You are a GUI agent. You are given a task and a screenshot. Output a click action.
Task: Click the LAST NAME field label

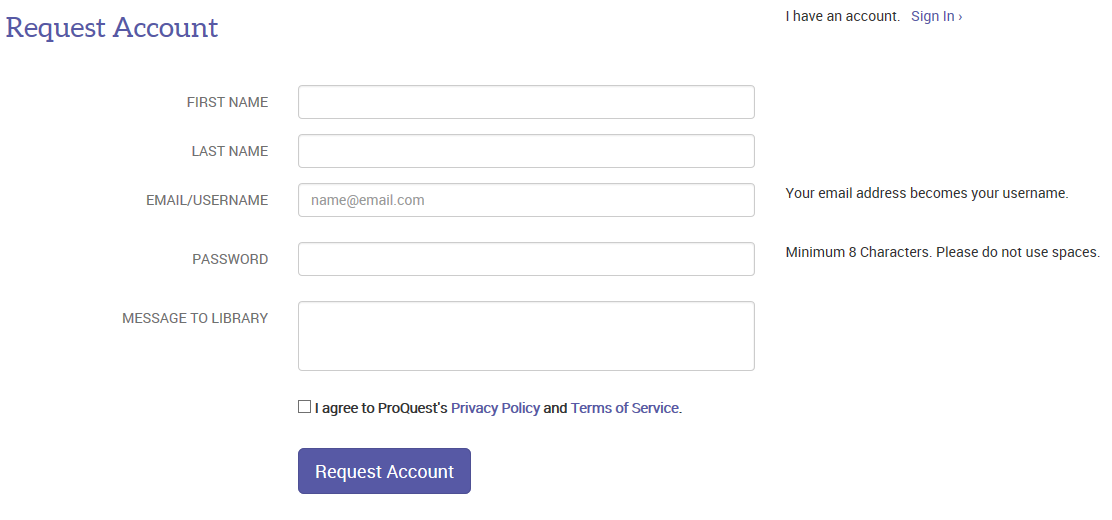(230, 151)
